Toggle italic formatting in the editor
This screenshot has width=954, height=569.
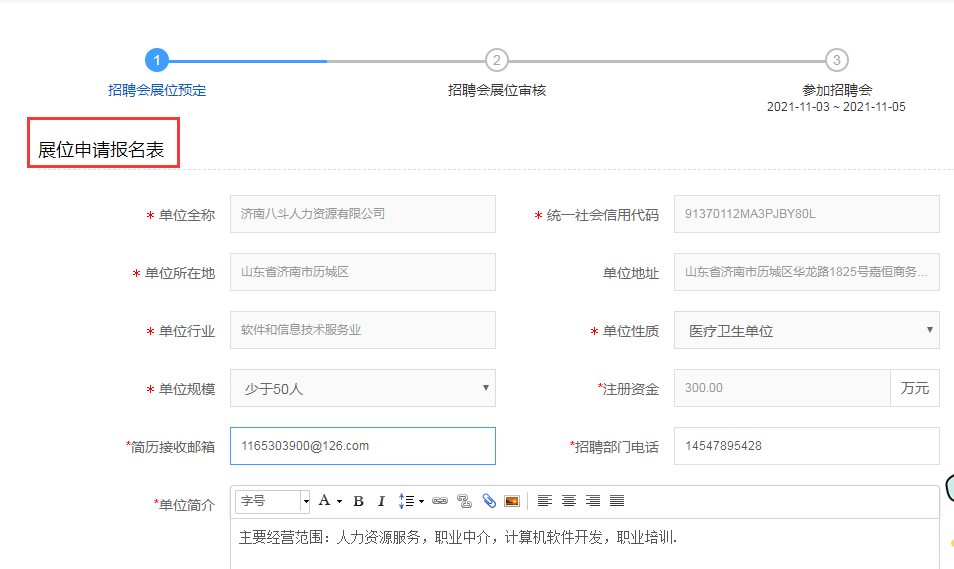pos(381,501)
